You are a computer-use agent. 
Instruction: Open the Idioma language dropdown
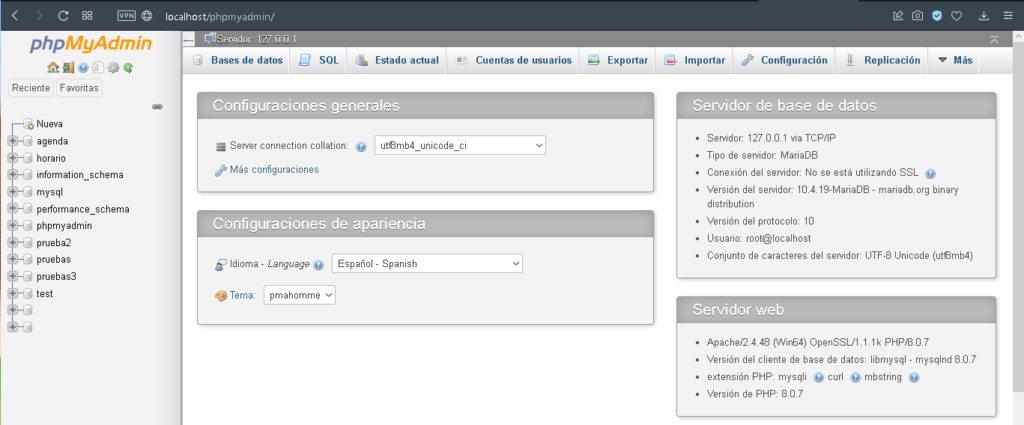coord(427,264)
